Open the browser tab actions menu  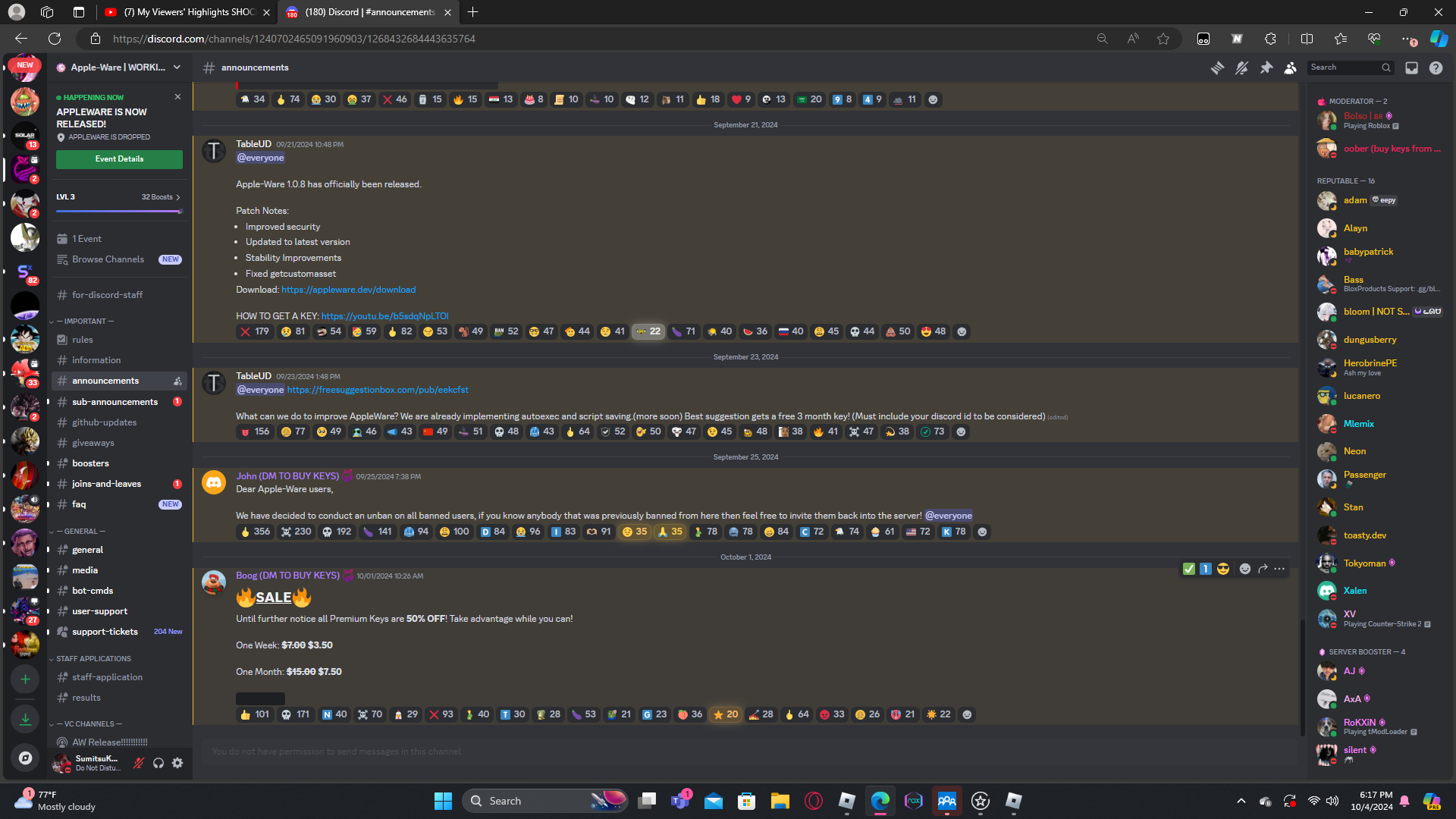pyautogui.click(x=79, y=12)
